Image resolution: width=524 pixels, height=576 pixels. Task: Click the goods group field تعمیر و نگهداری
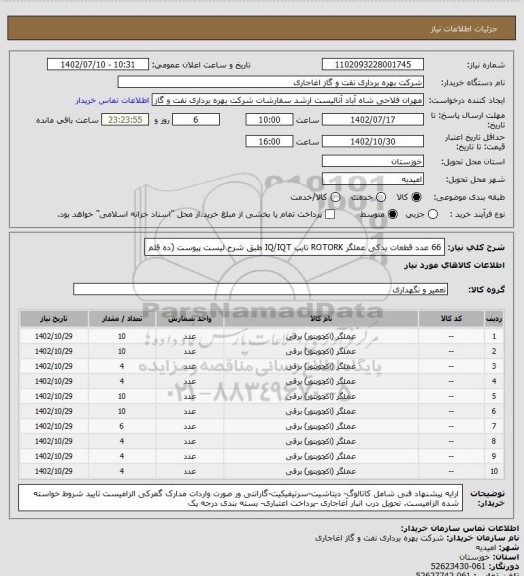point(260,289)
